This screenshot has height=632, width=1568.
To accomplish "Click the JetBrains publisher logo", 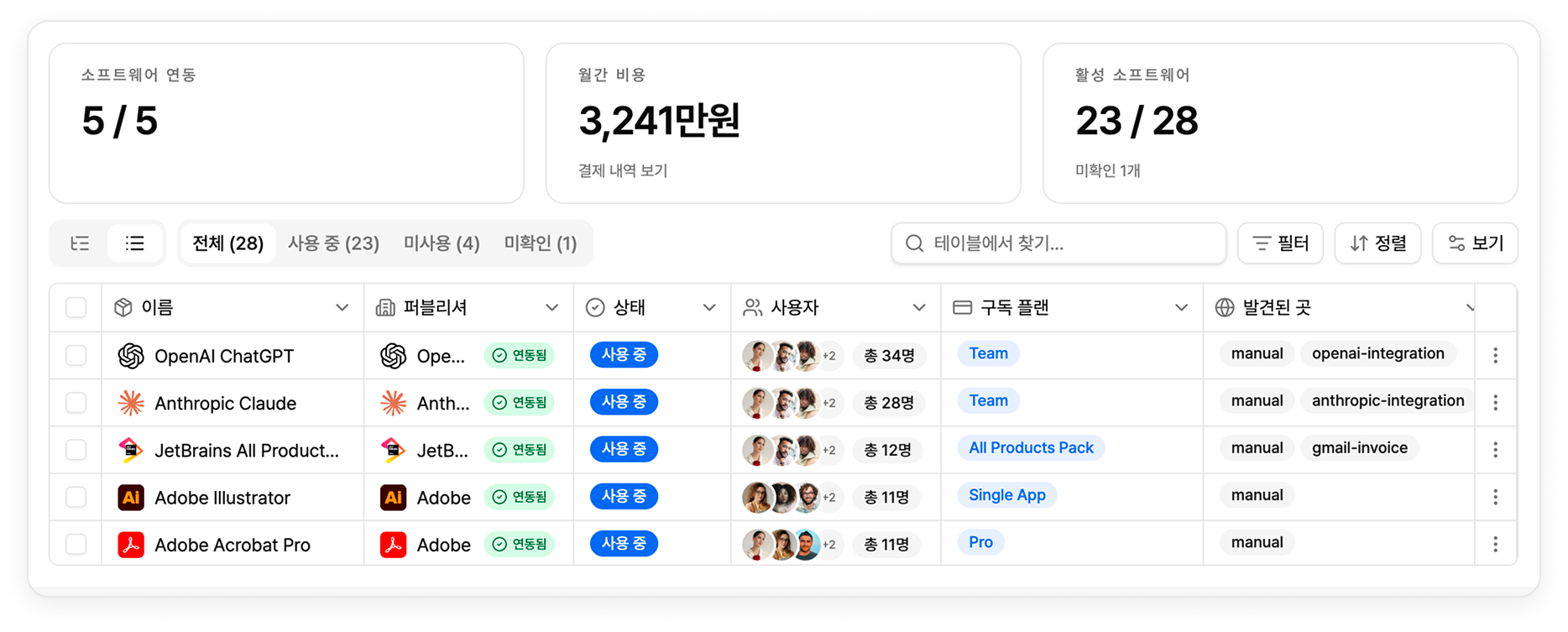I will pyautogui.click(x=393, y=450).
